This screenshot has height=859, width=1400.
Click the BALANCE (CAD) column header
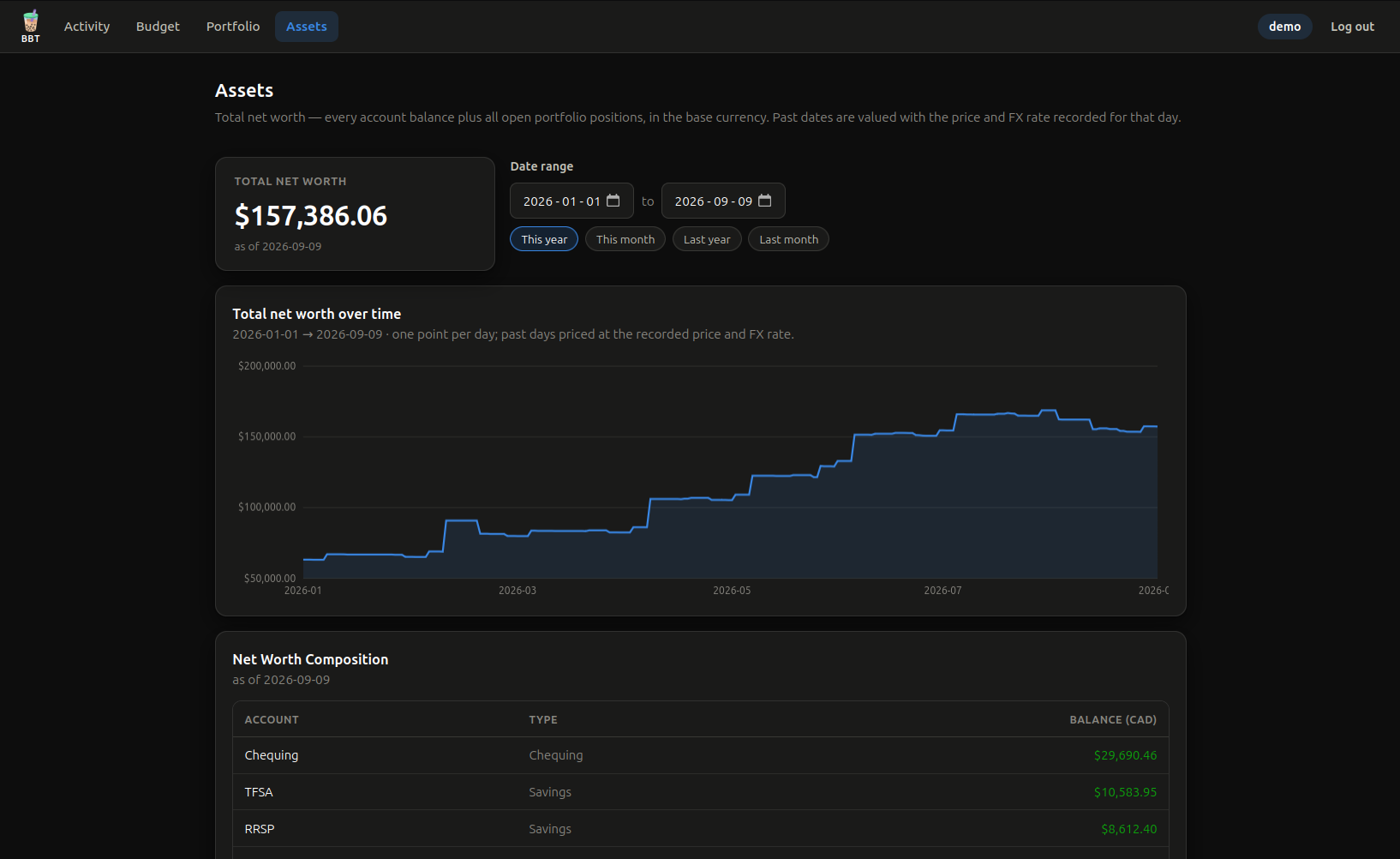tap(1113, 720)
